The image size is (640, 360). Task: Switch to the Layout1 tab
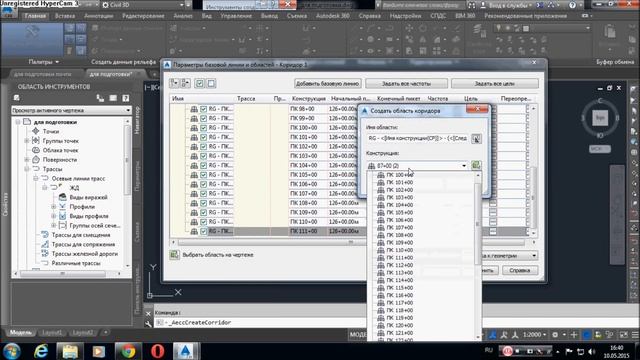(x=52, y=333)
